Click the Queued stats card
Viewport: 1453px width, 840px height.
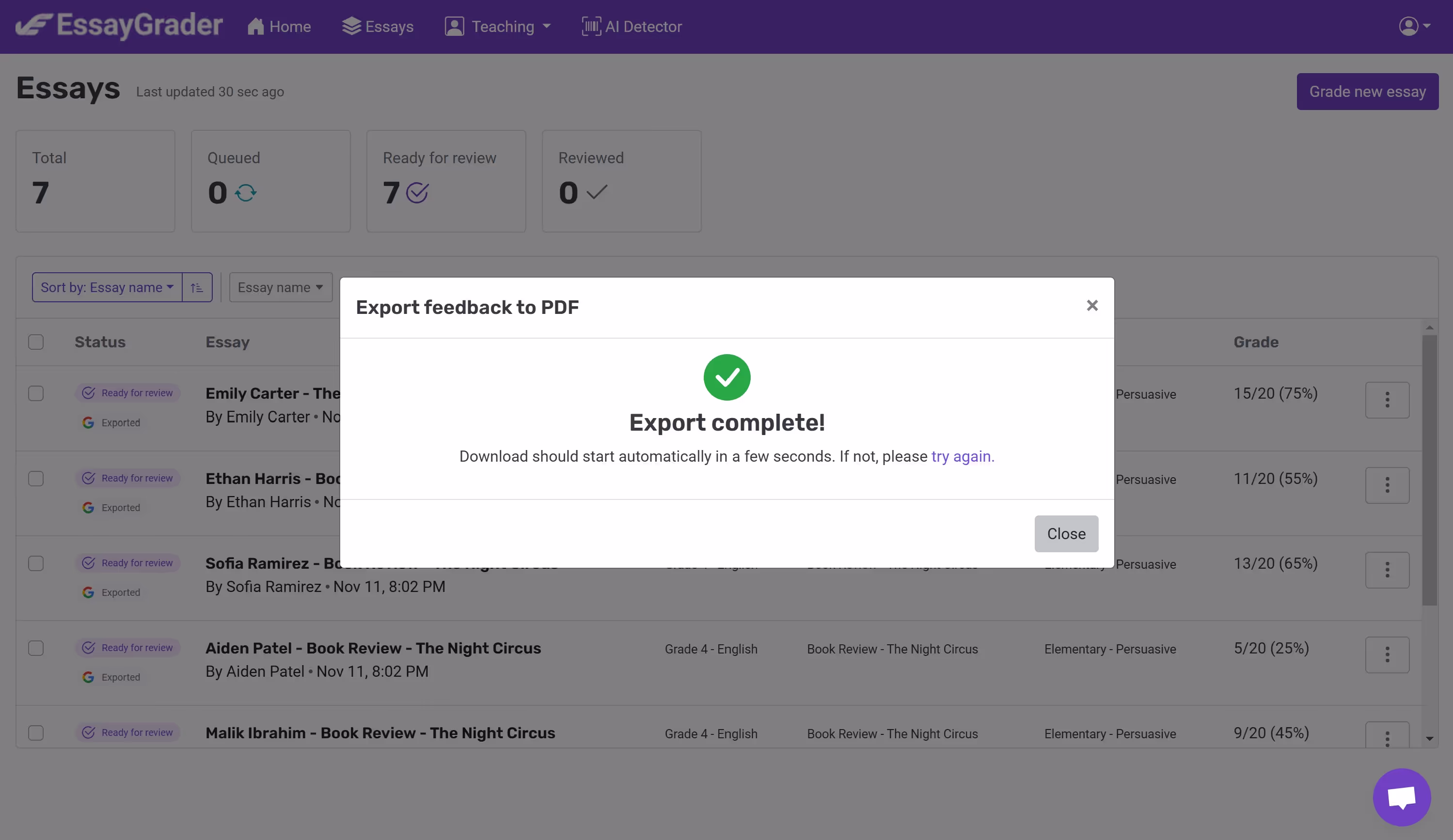(x=270, y=181)
